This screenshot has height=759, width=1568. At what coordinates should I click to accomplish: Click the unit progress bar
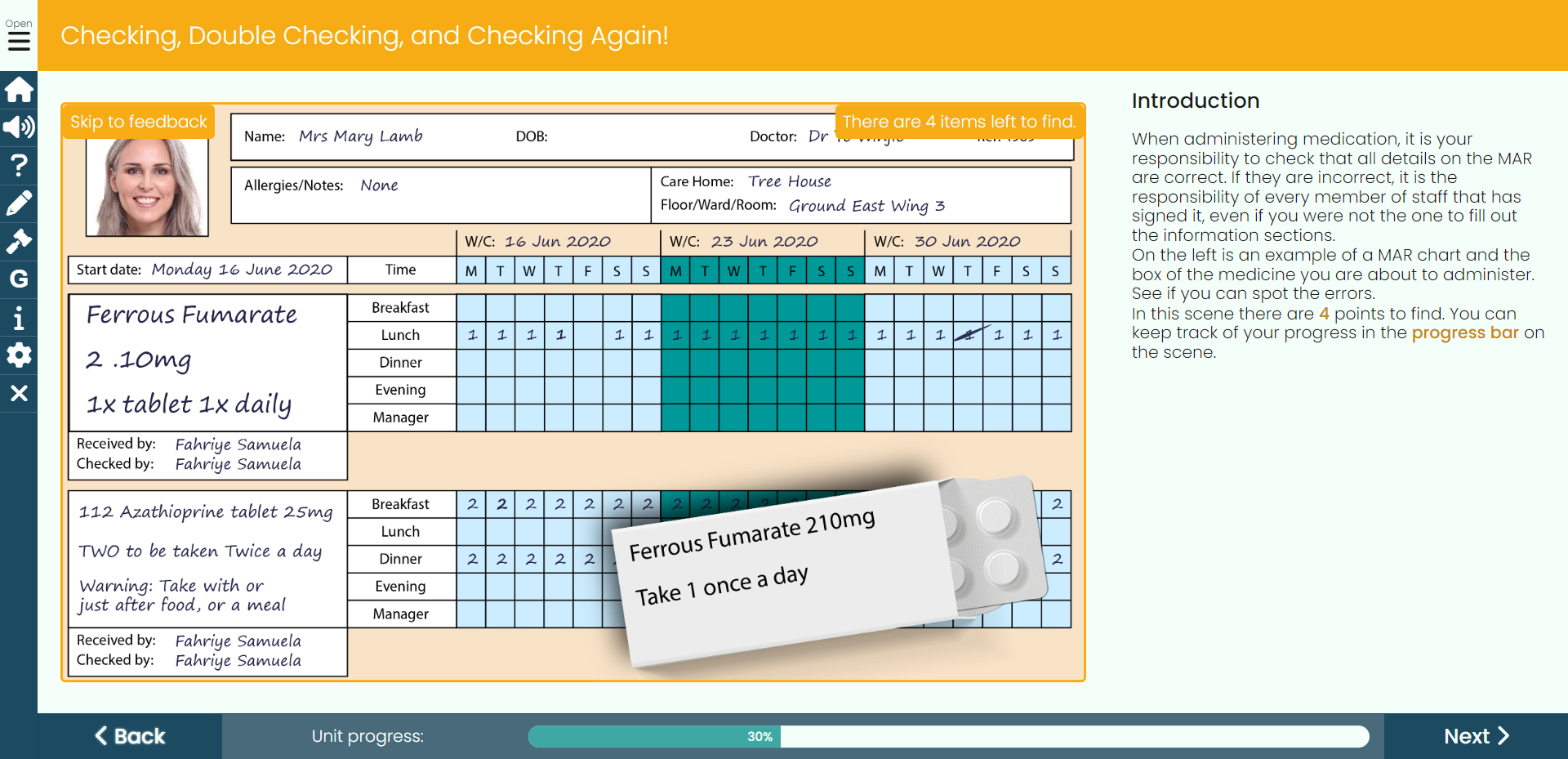[x=948, y=736]
